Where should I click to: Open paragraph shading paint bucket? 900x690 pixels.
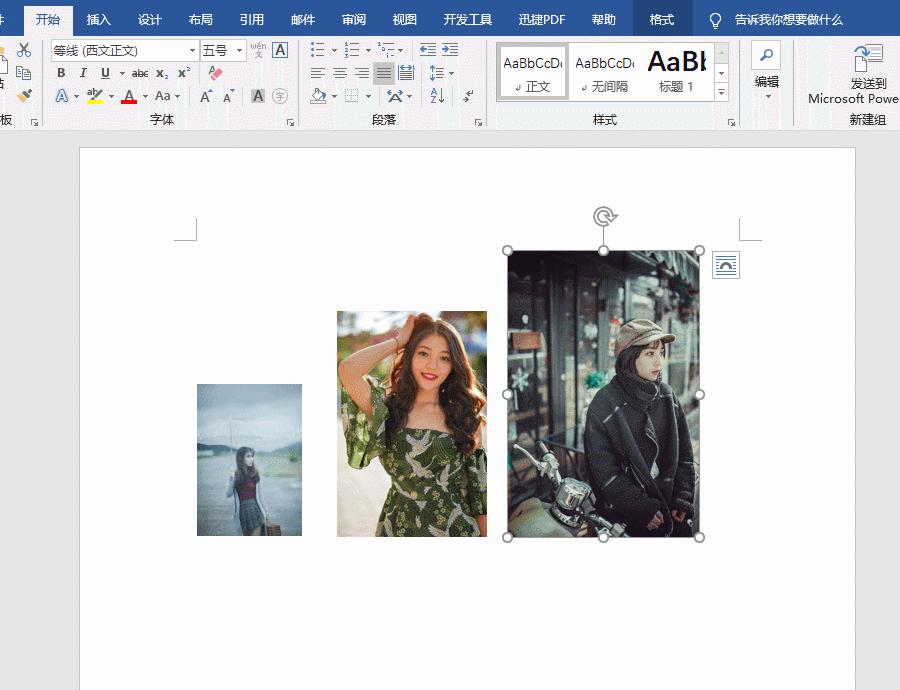click(318, 96)
